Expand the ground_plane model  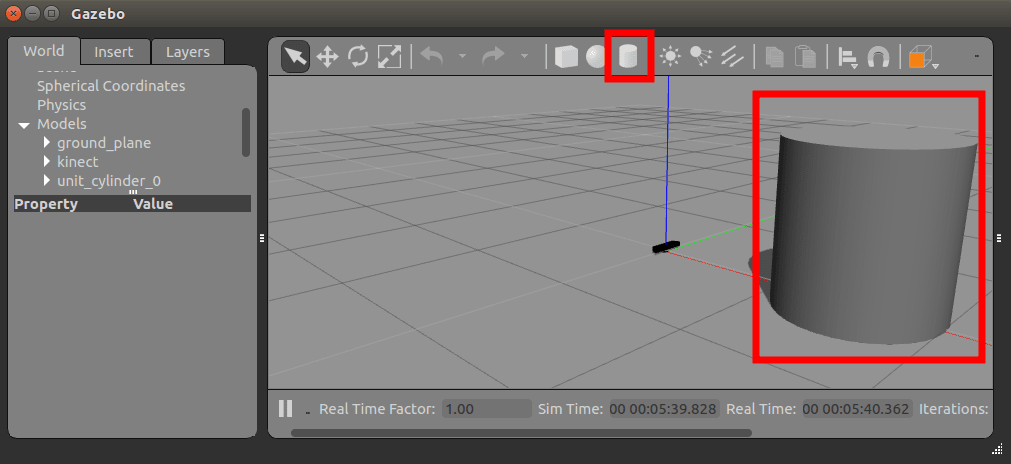47,142
